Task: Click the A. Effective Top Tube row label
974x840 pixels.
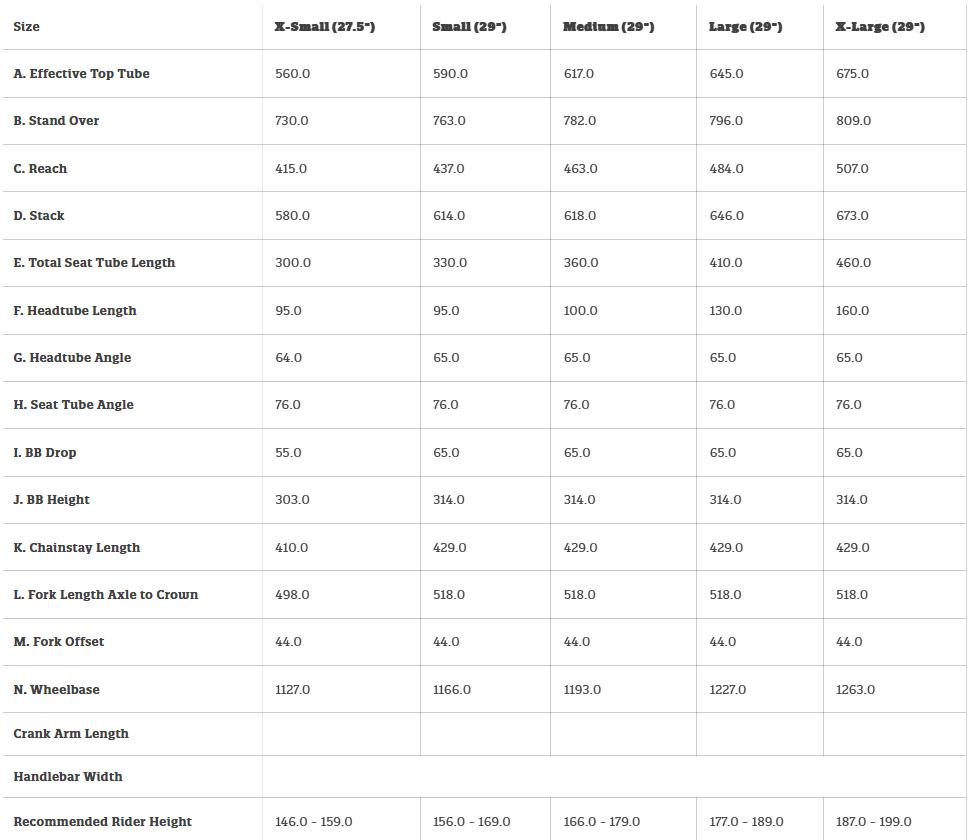Action: pyautogui.click(x=82, y=74)
